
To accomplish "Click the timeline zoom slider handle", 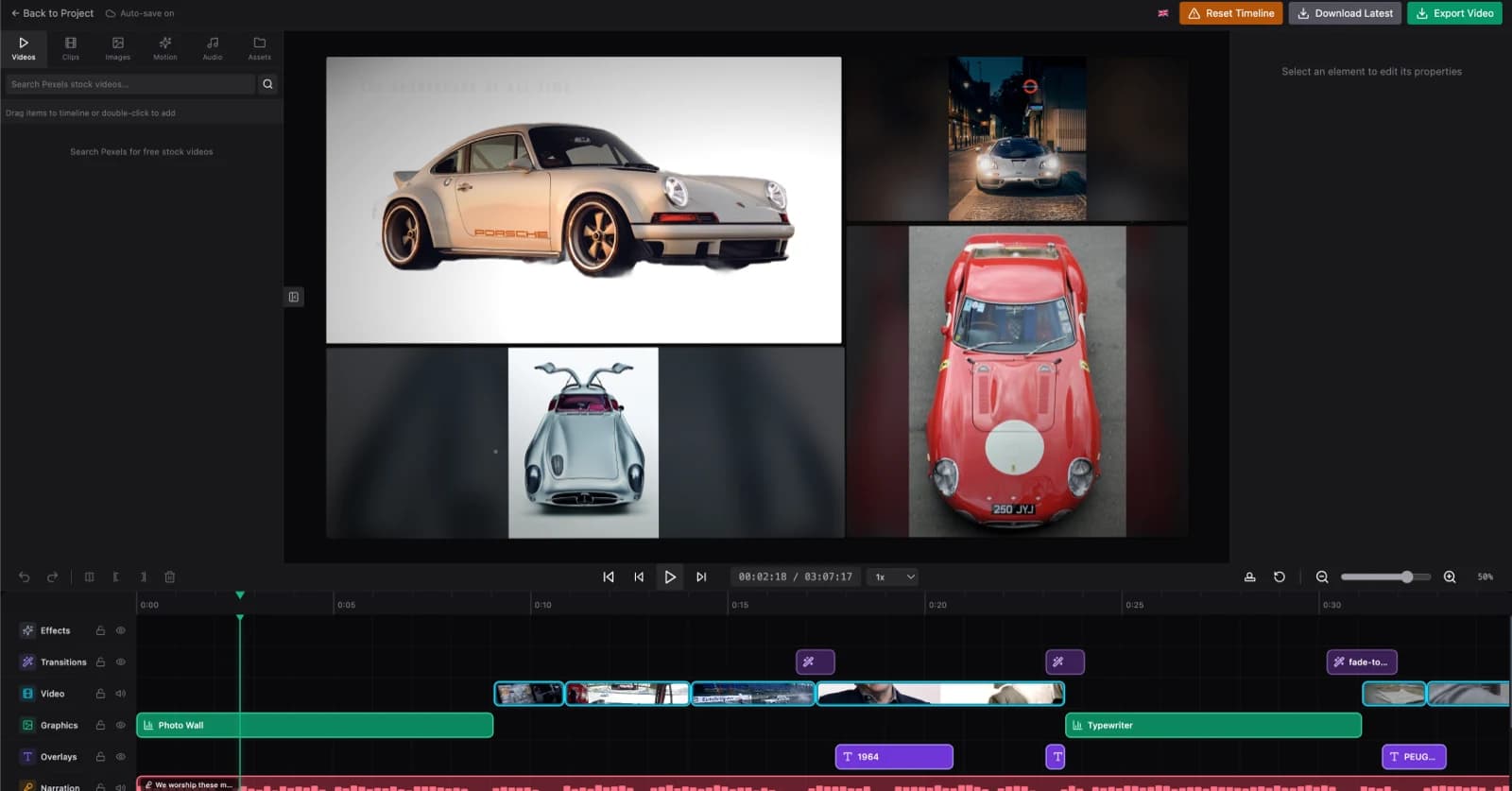I will (x=1407, y=576).
